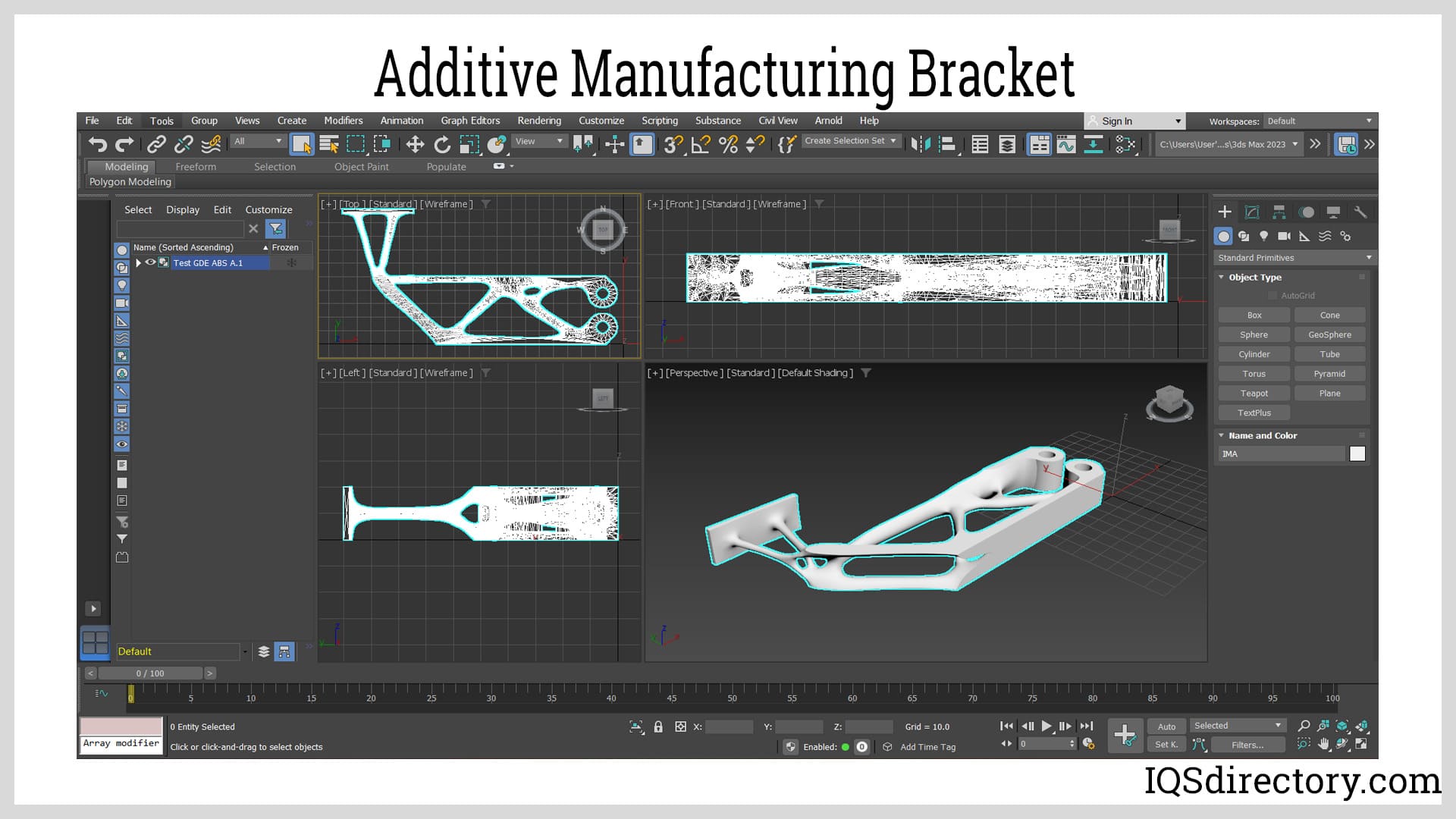Click the Undo arrow icon
1456x819 pixels.
click(x=97, y=144)
